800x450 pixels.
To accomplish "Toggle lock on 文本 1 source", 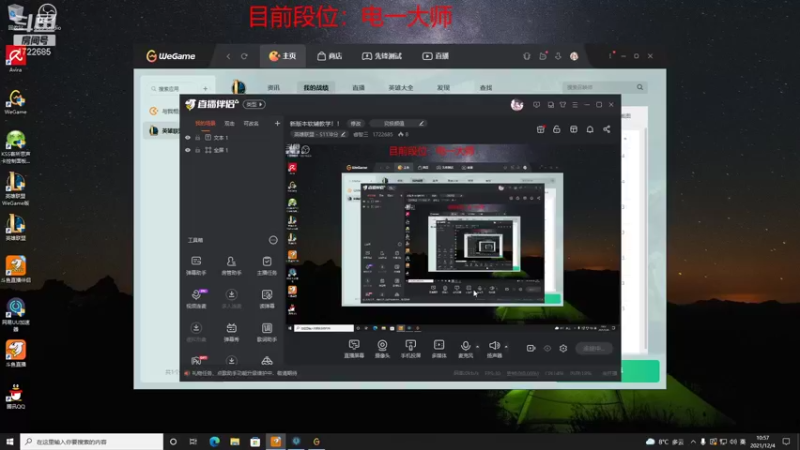I will pyautogui.click(x=197, y=138).
